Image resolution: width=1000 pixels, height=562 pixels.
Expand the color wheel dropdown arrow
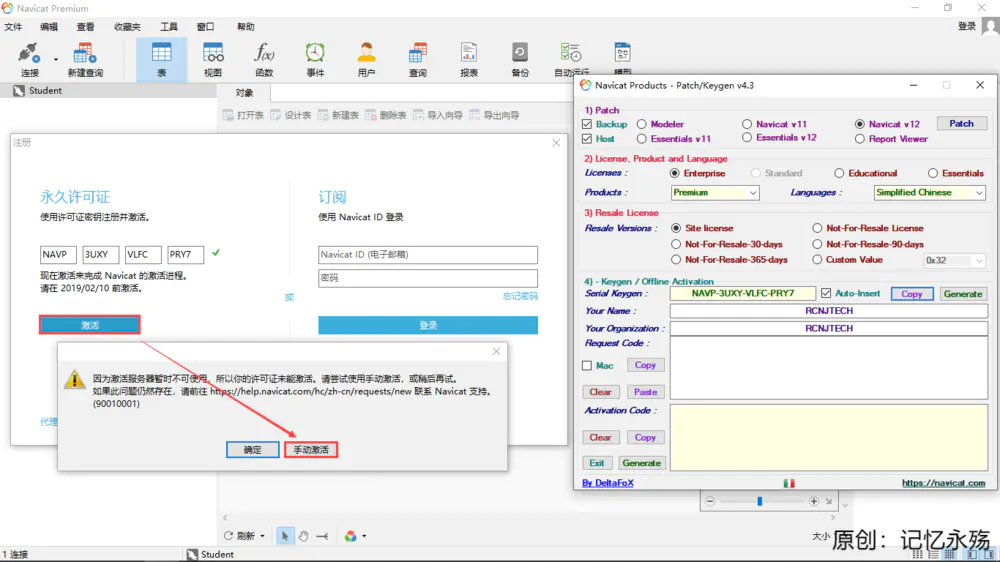[364, 536]
